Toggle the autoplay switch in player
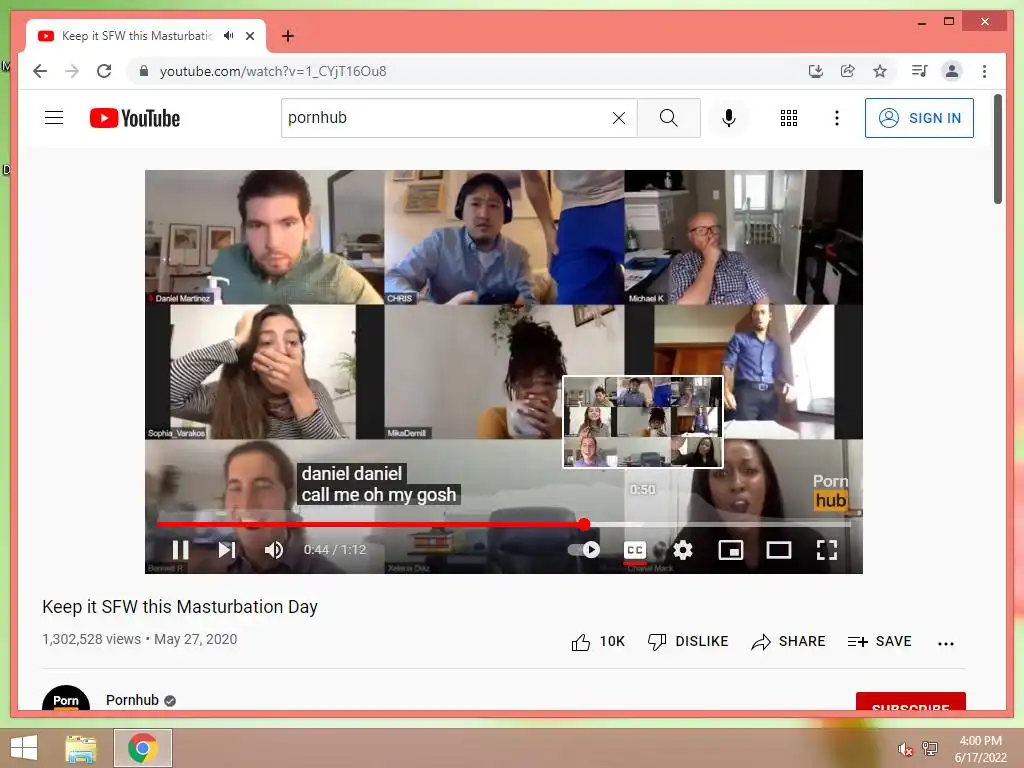The width and height of the screenshot is (1024, 768). pos(584,550)
